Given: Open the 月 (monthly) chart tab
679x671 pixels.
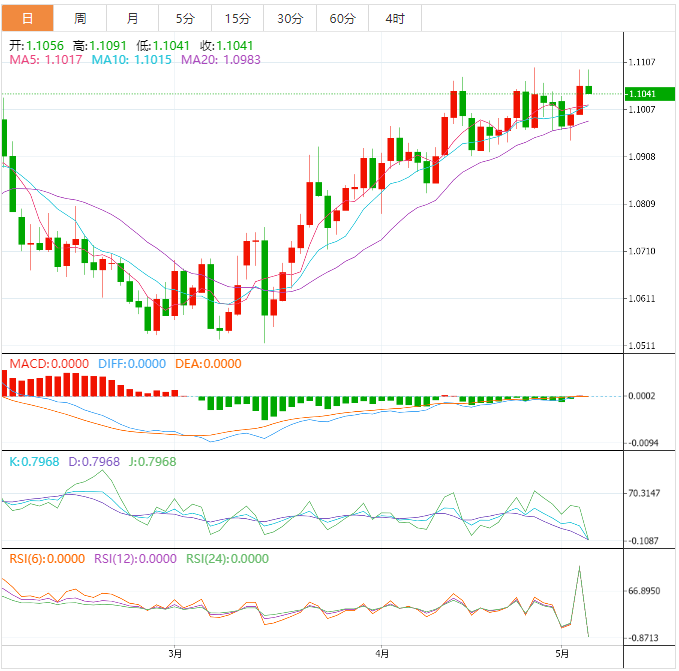Looking at the screenshot, I should coord(133,18).
